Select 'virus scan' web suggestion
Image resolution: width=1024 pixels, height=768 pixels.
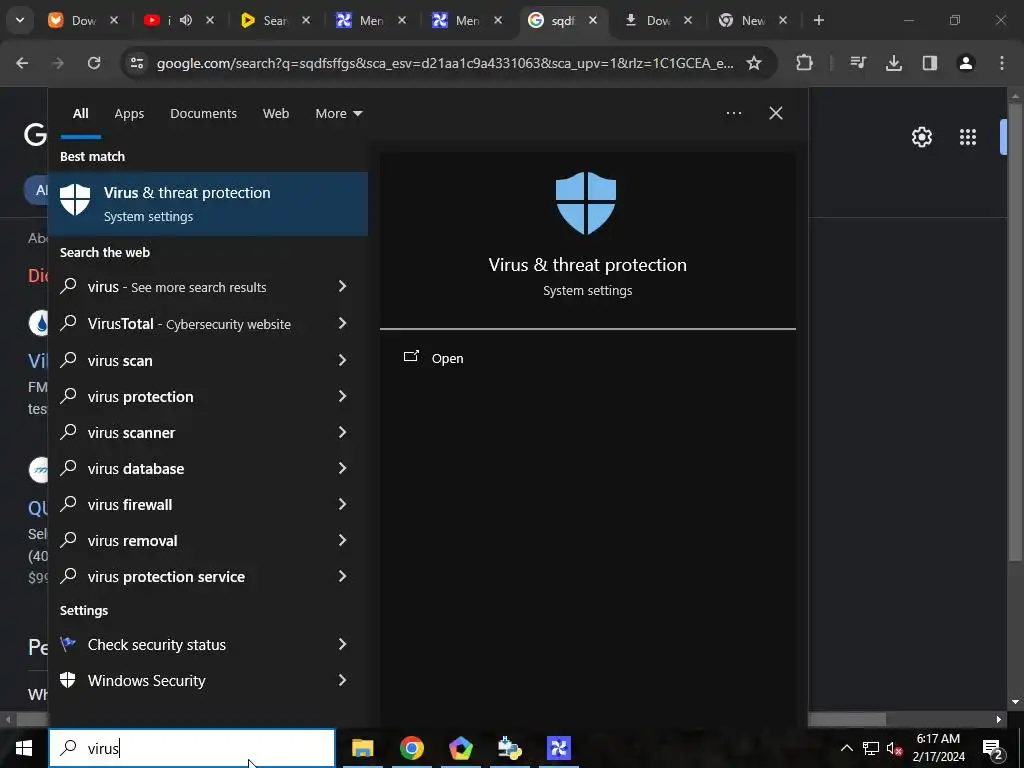120,360
